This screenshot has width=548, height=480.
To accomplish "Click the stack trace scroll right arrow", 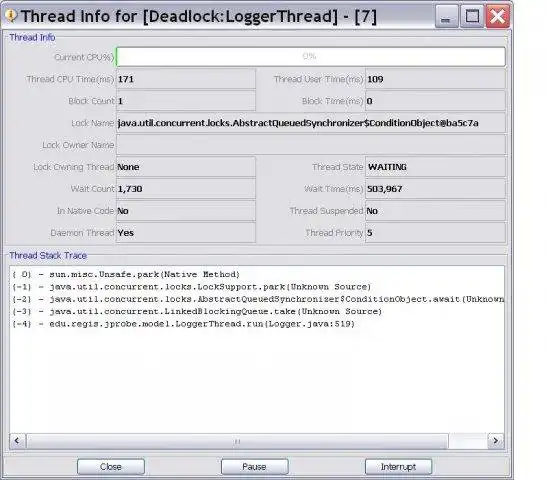I will point(496,441).
